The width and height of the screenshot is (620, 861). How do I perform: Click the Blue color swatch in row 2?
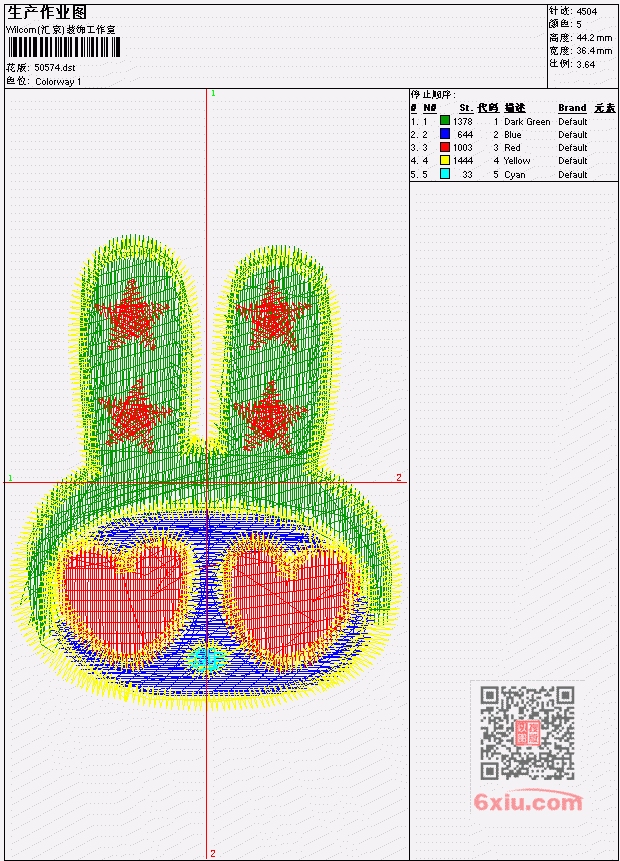[x=445, y=134]
